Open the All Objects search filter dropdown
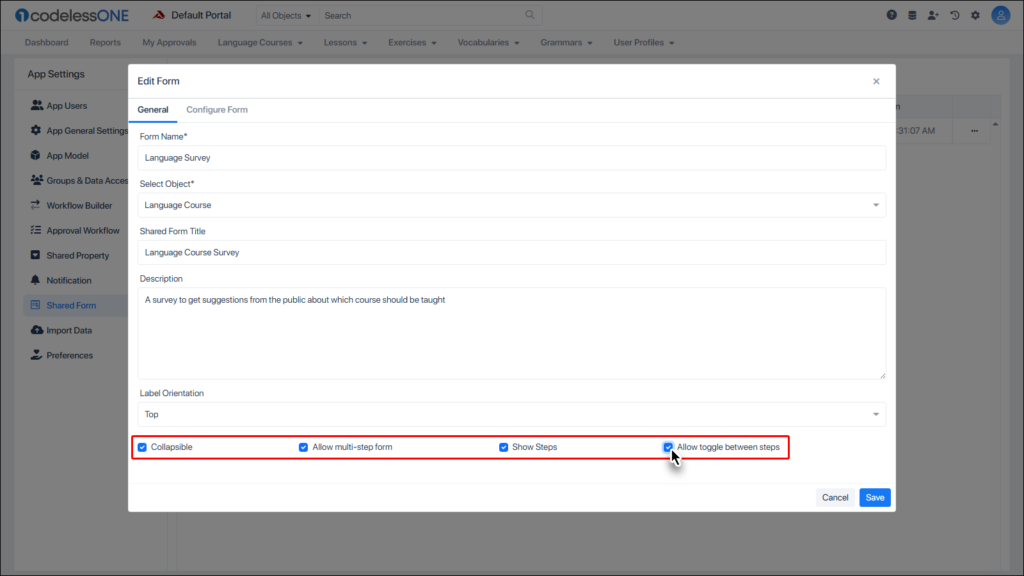The width and height of the screenshot is (1024, 576). 286,15
